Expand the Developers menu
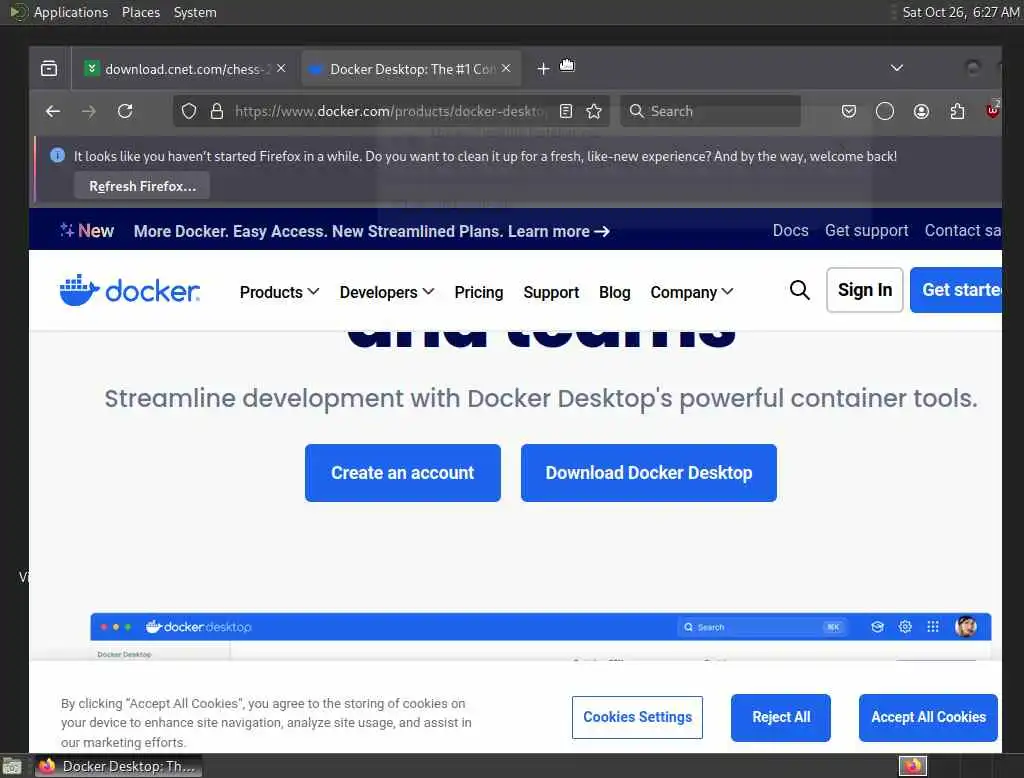Image resolution: width=1024 pixels, height=778 pixels. [387, 292]
